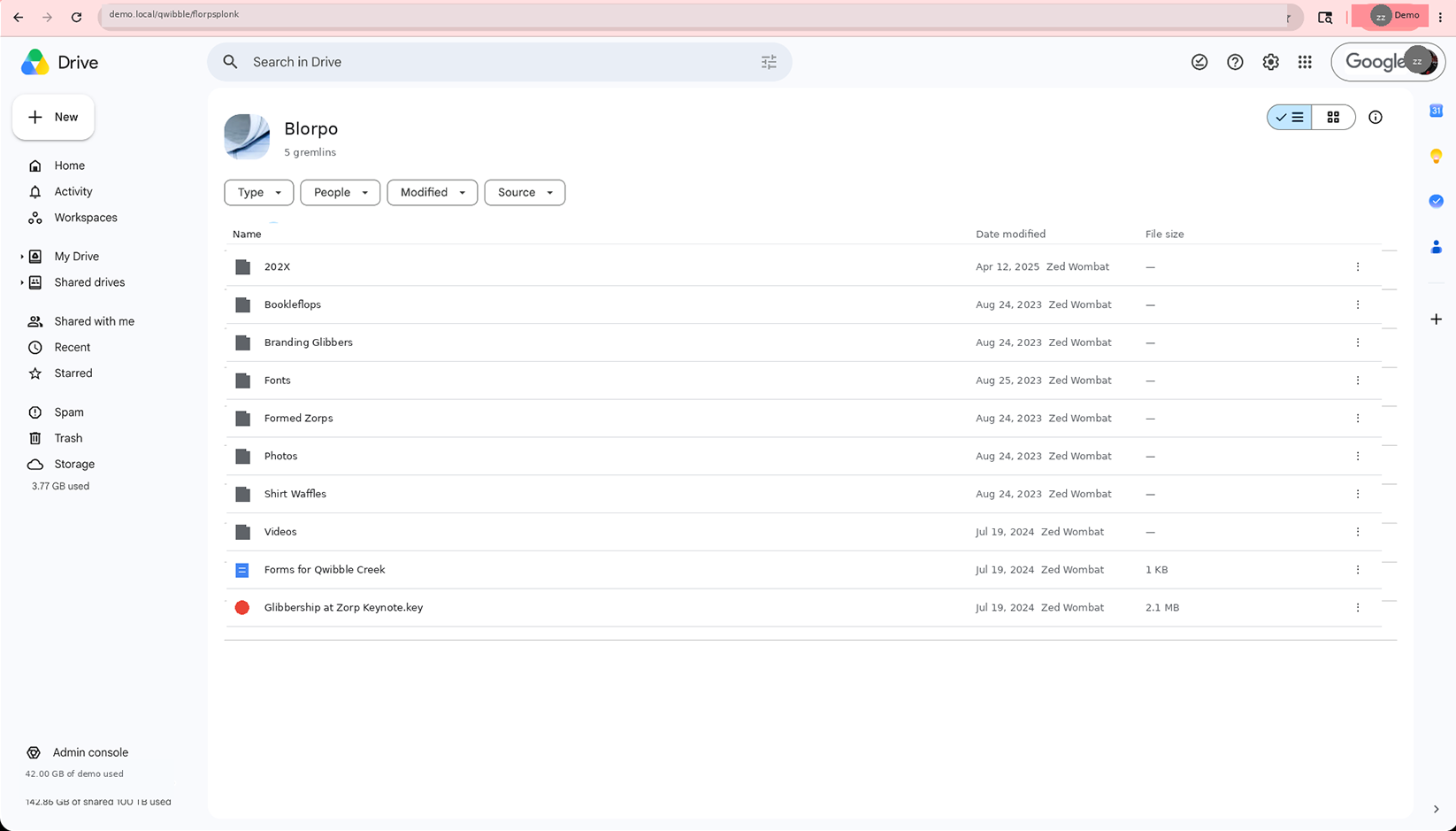
Task: Open the Type filter dropdown
Action: (x=258, y=192)
